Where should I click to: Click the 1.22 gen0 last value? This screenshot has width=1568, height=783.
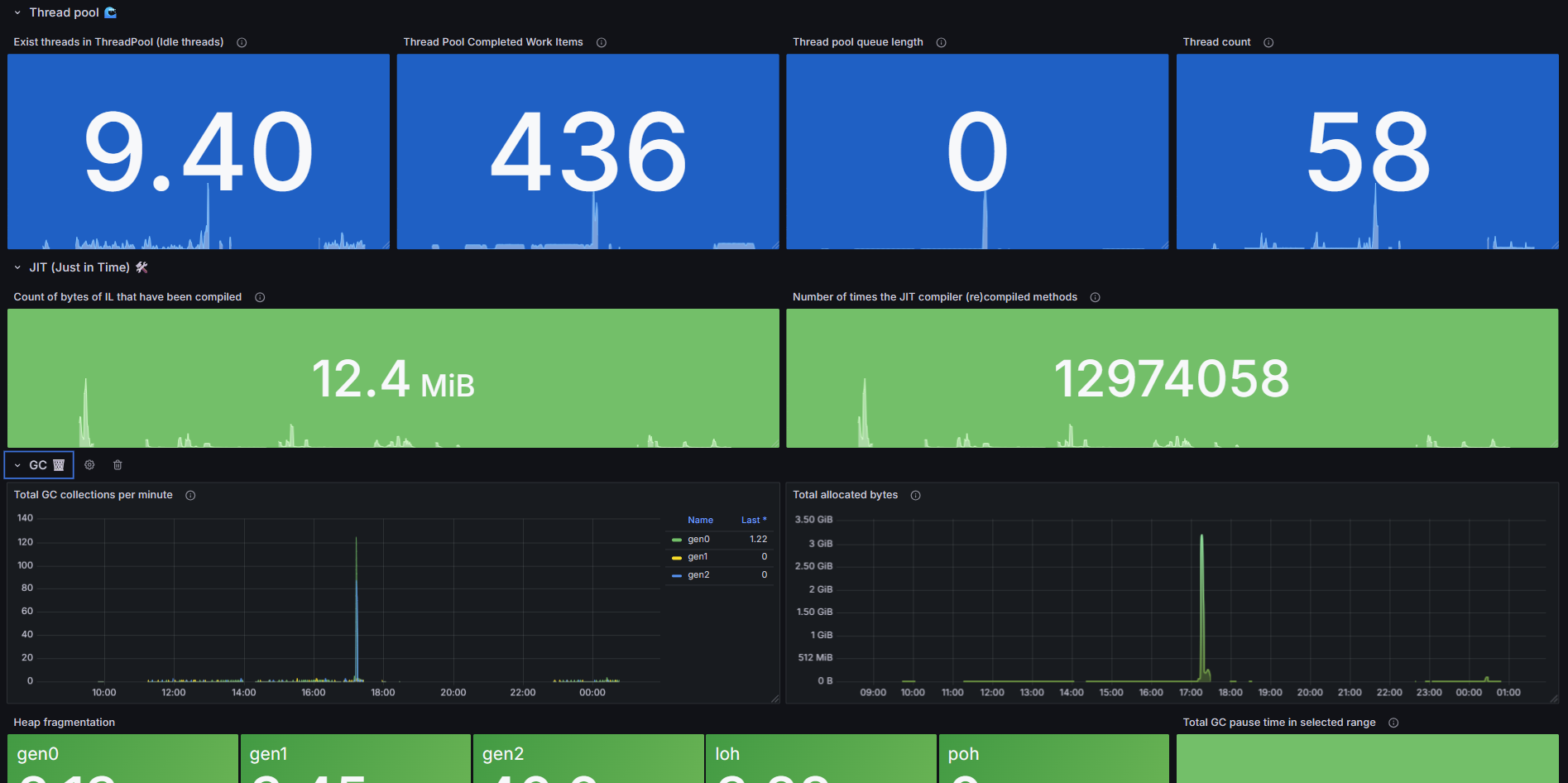[x=758, y=540]
